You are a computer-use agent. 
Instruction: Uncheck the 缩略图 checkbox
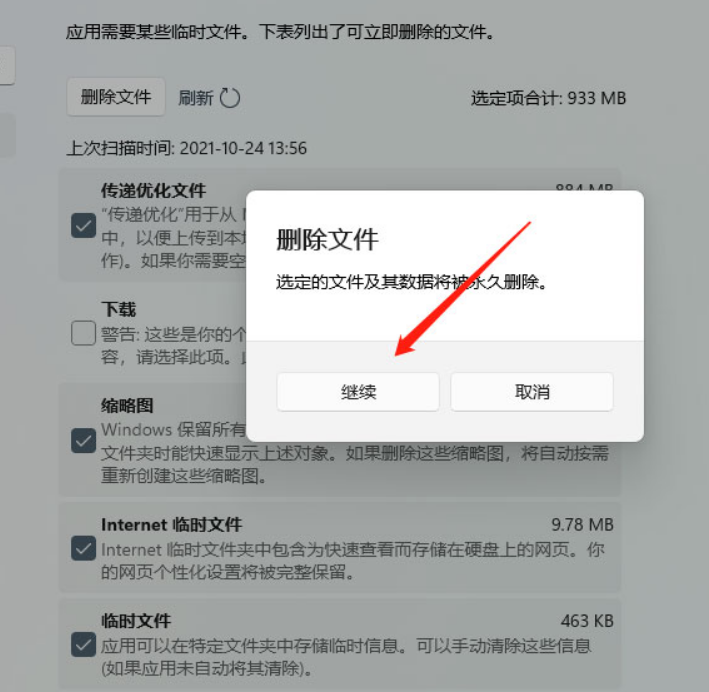83,441
